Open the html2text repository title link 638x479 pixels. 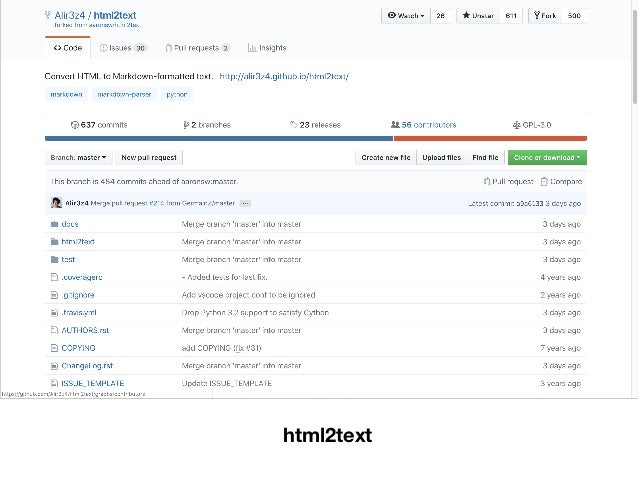click(115, 15)
